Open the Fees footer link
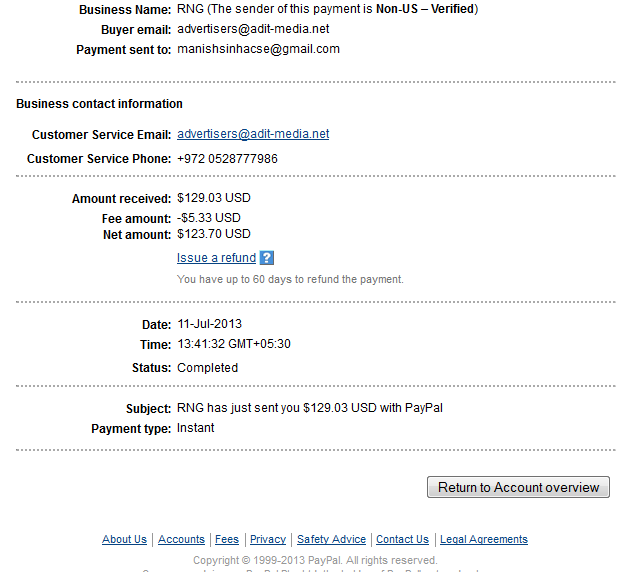The height and width of the screenshot is (572, 631). click(x=227, y=539)
